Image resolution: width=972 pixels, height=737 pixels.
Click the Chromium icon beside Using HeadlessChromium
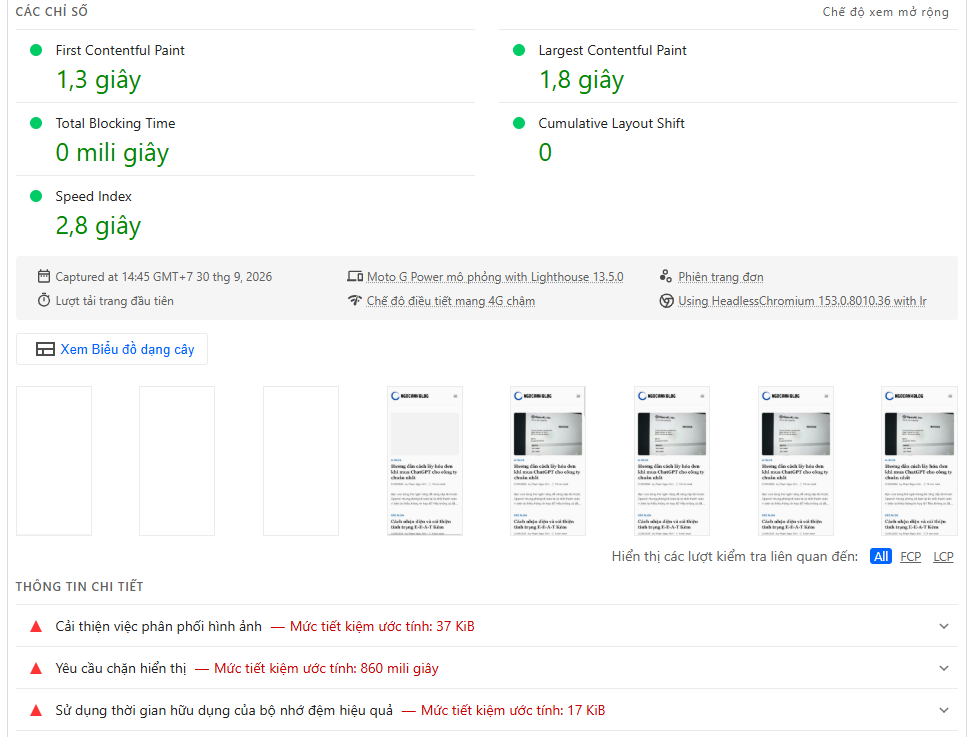666,301
